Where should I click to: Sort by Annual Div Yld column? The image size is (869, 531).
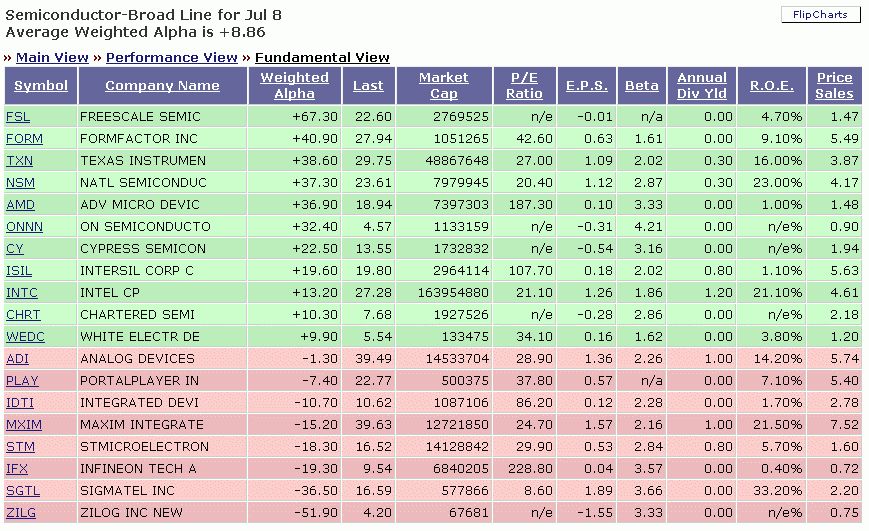pos(701,85)
